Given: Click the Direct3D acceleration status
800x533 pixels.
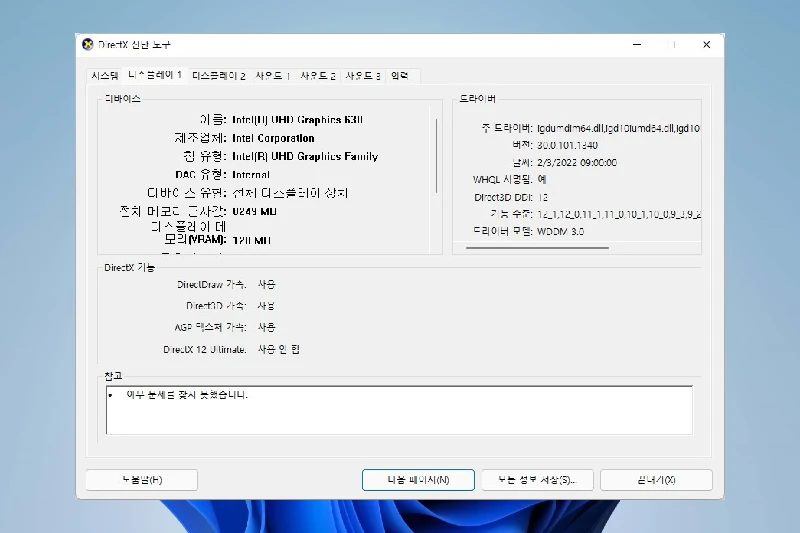Looking at the screenshot, I should click(266, 306).
